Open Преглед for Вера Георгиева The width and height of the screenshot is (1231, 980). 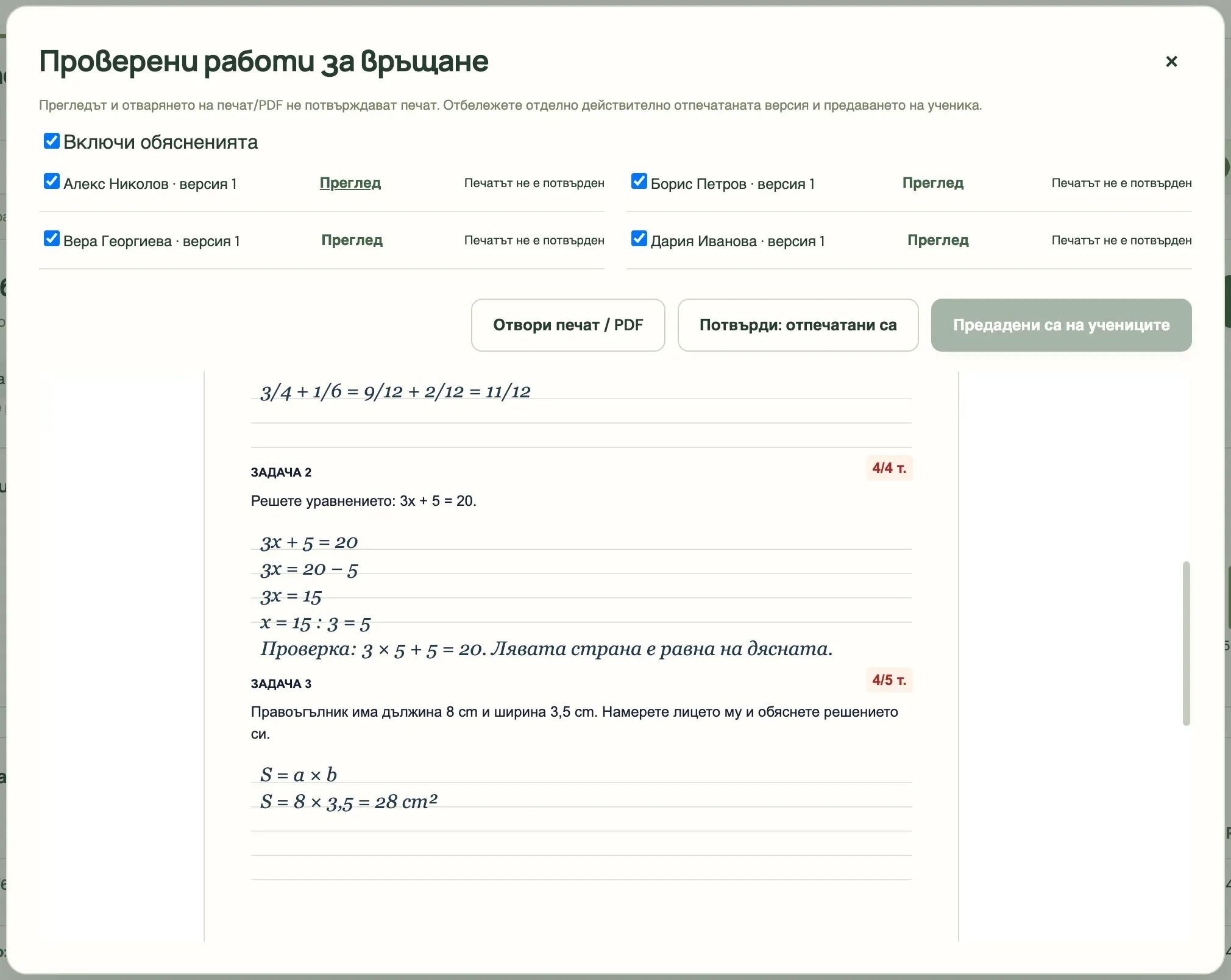coord(352,240)
